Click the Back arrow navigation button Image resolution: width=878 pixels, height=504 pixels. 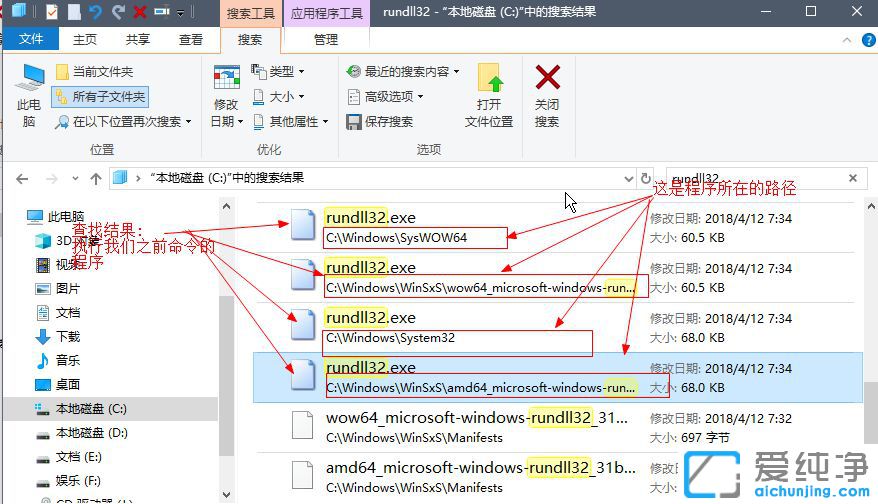[22, 178]
